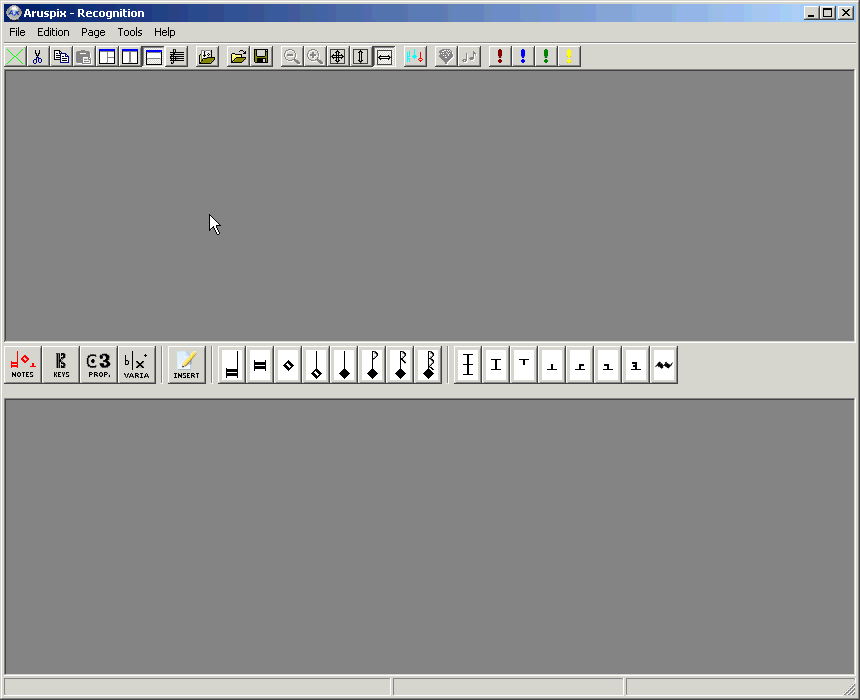Pick the filled diamond note with two flags
860x700 pixels.
pyautogui.click(x=401, y=365)
